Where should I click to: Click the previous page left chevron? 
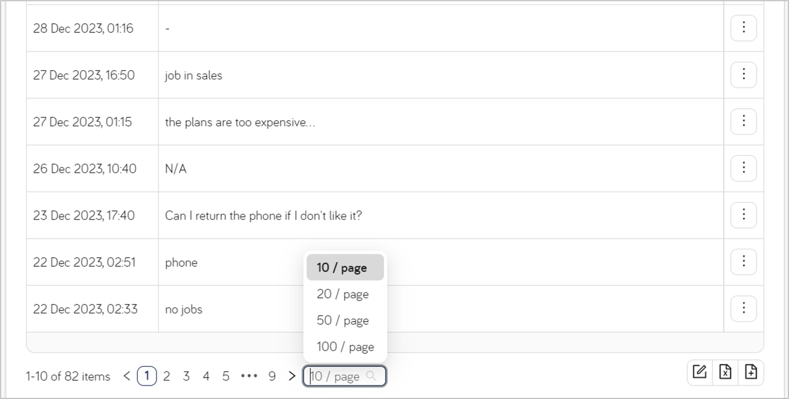click(x=127, y=376)
